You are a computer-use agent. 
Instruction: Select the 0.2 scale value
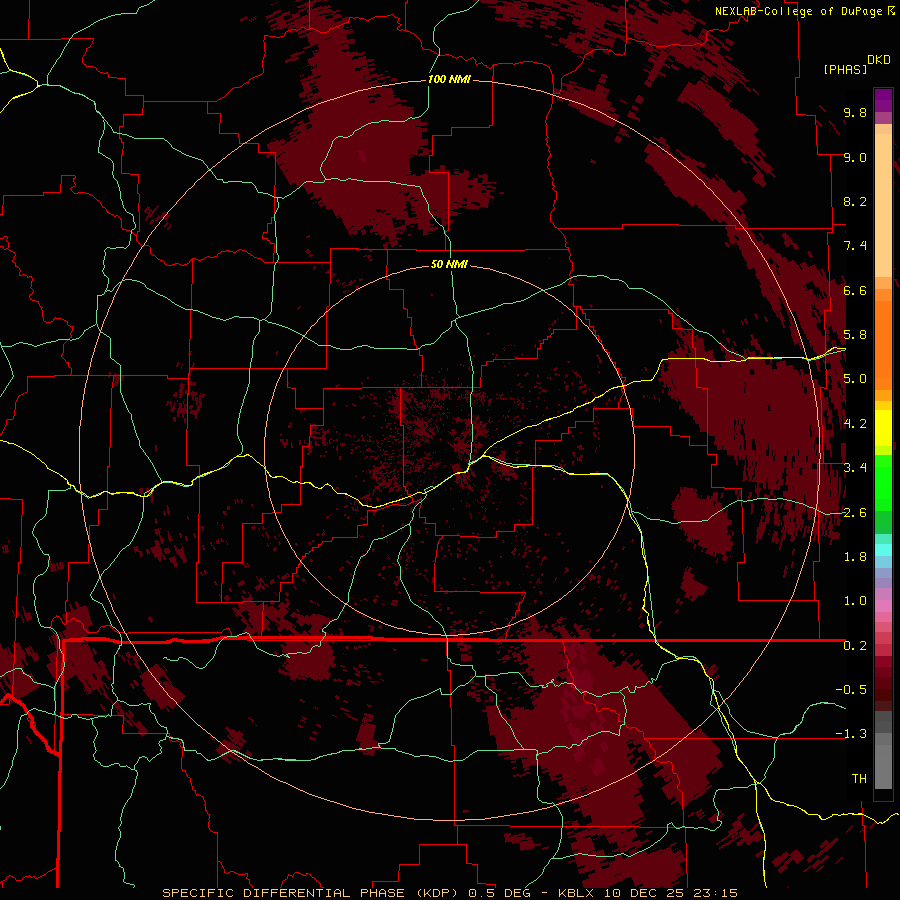click(855, 646)
